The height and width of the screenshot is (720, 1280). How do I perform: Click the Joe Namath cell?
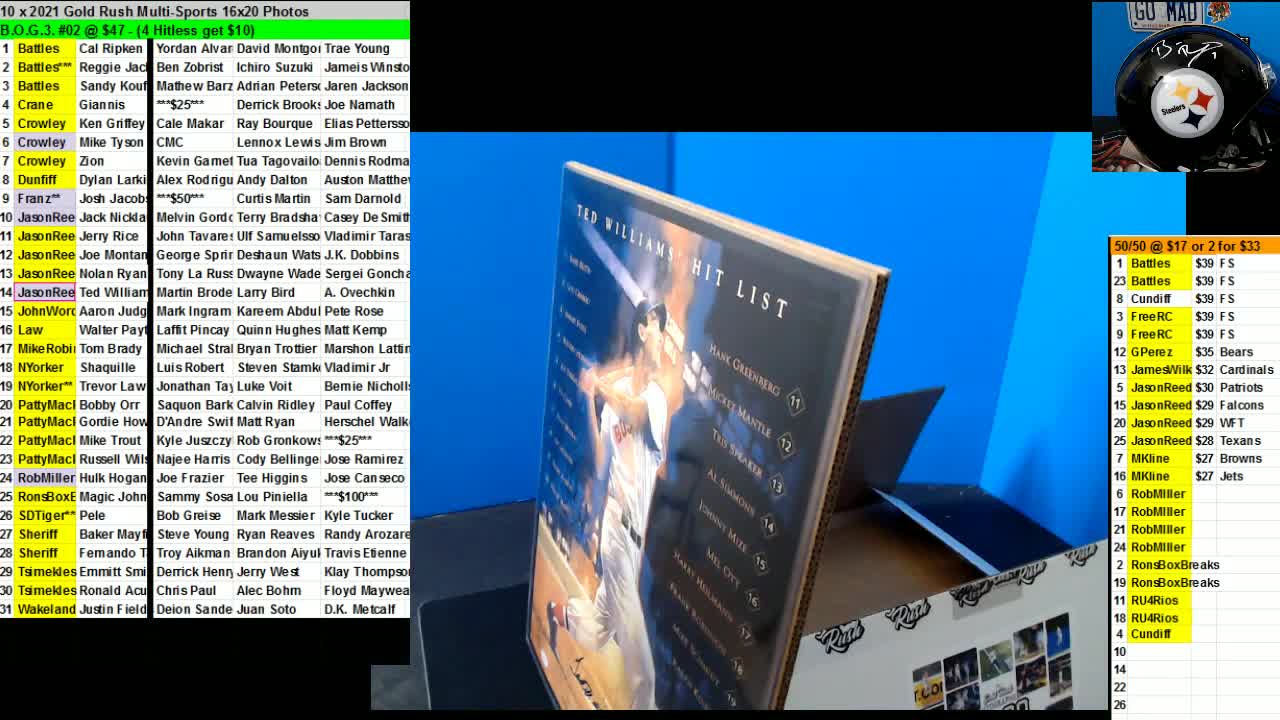[x=365, y=104]
